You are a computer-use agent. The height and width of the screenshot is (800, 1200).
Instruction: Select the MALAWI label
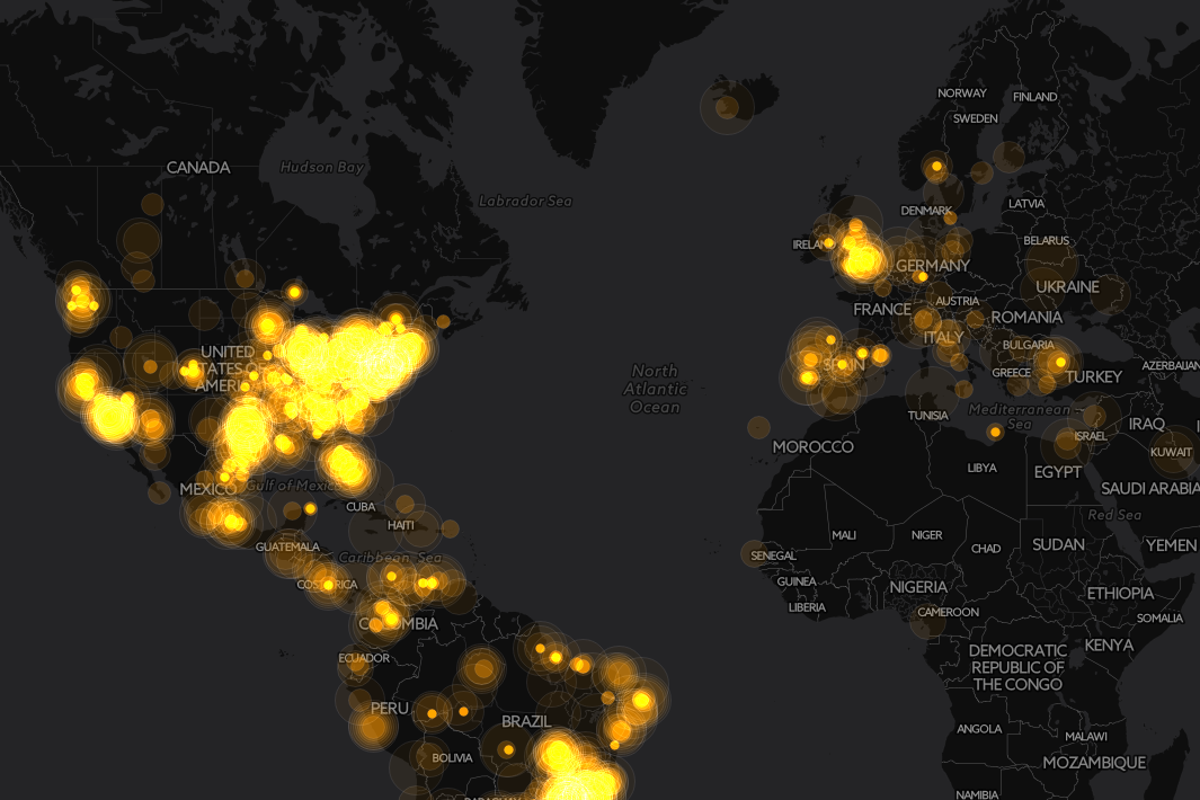click(1086, 736)
